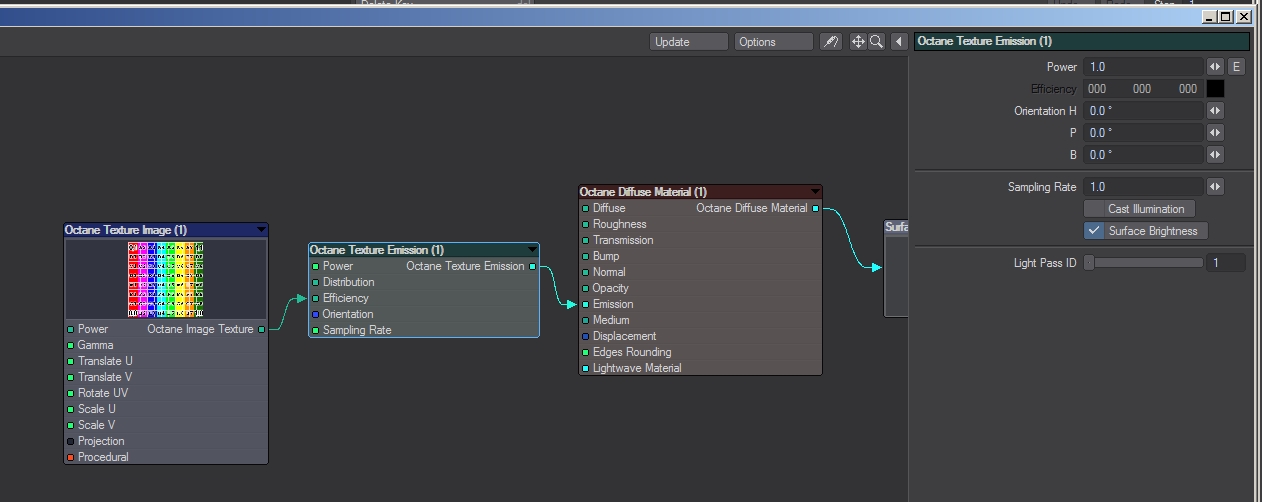Screen dimensions: 1262x502
Task: Click the Medium input connector
Action: [586, 320]
